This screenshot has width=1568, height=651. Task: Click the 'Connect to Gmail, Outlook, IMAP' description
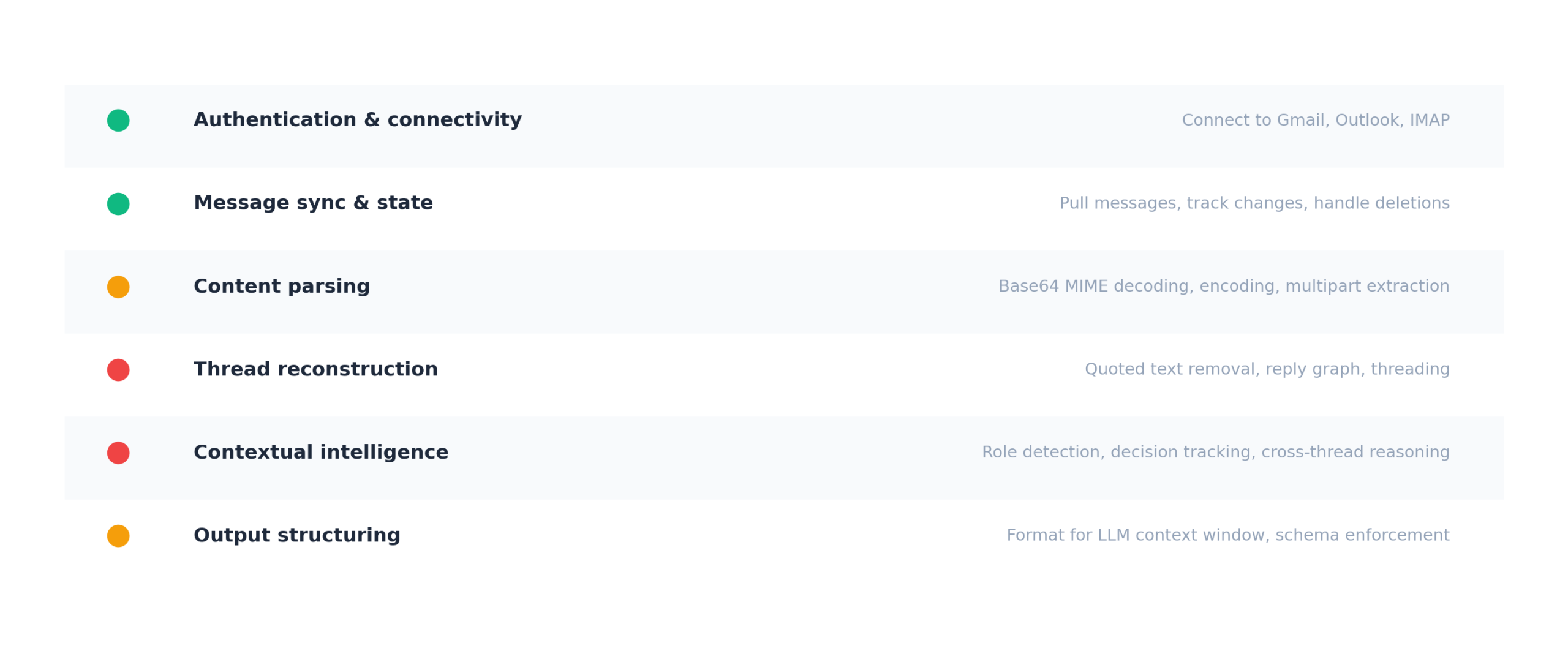coord(1315,120)
